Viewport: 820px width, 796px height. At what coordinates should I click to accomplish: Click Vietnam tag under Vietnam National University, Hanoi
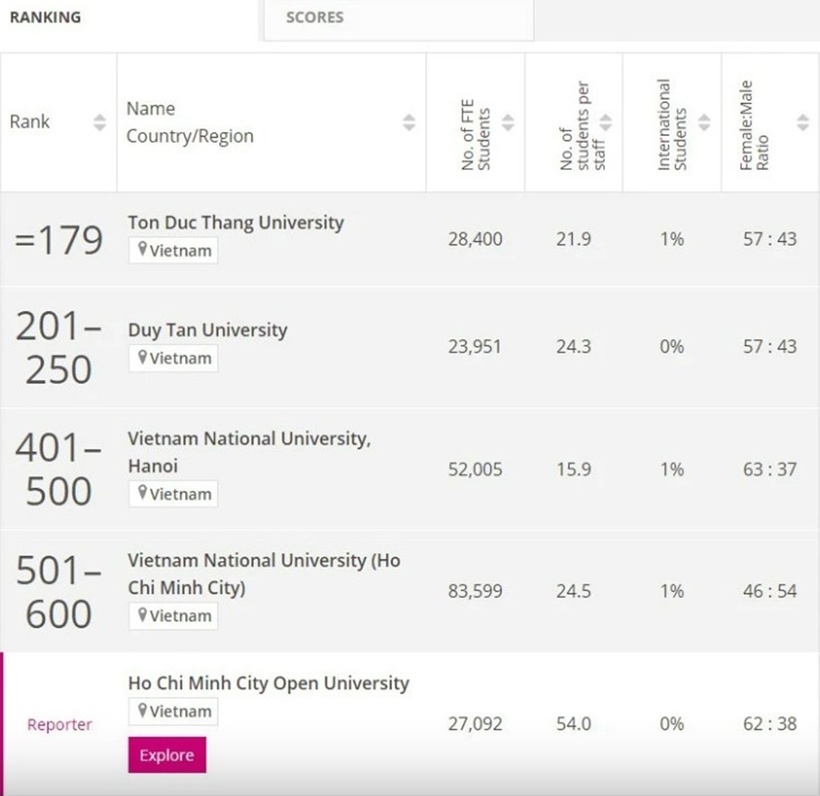tap(174, 494)
